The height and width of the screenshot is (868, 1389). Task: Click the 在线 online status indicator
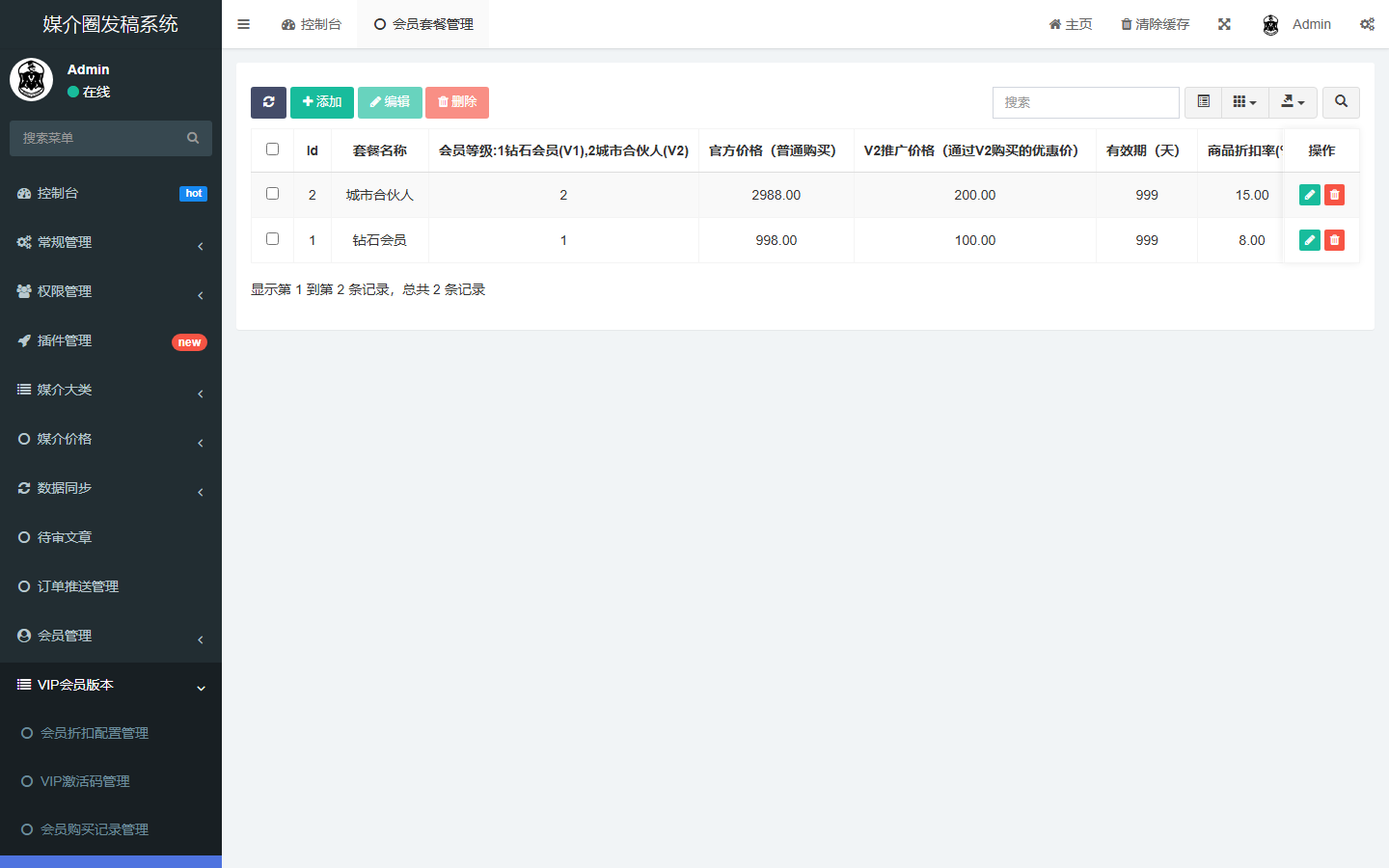(x=89, y=92)
